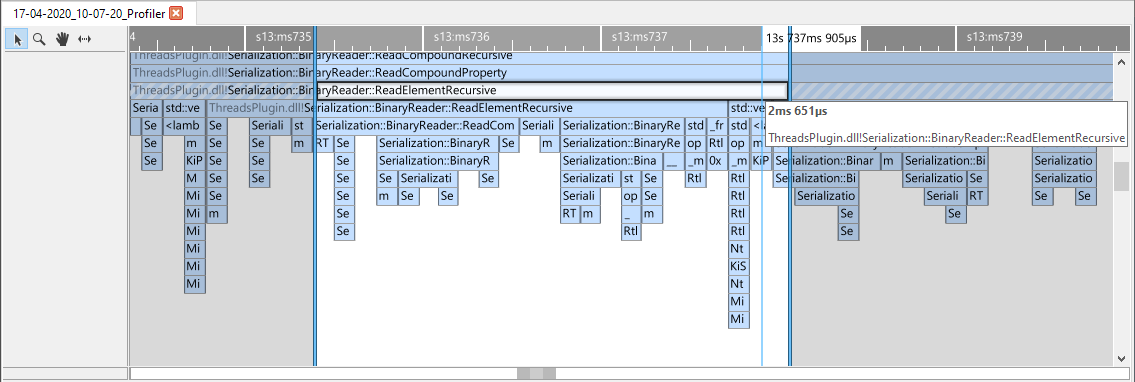Activate the magnifier zoom tool
This screenshot has height=382, width=1135.
coord(39,39)
